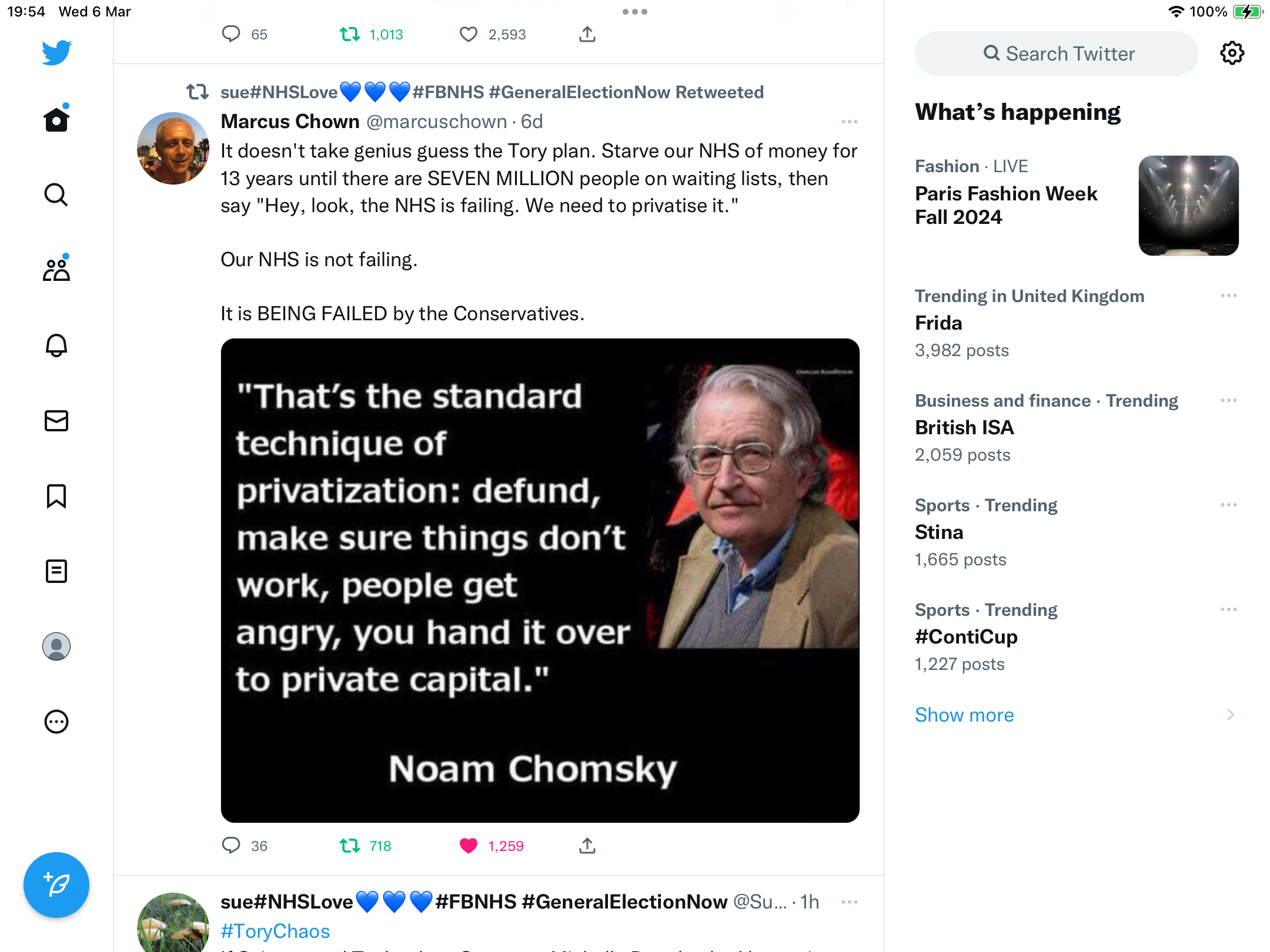Open the Noam Chomsky quote image
The width and height of the screenshot is (1270, 952).
tap(540, 580)
